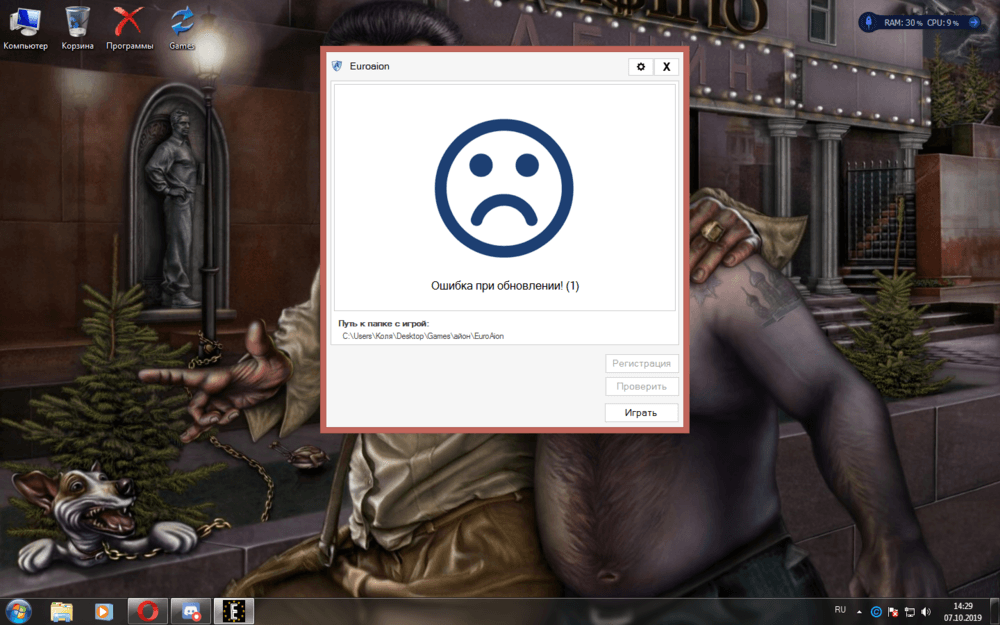Viewport: 1000px width, 625px height.
Task: Open the Windows Start menu
Action: point(19,611)
